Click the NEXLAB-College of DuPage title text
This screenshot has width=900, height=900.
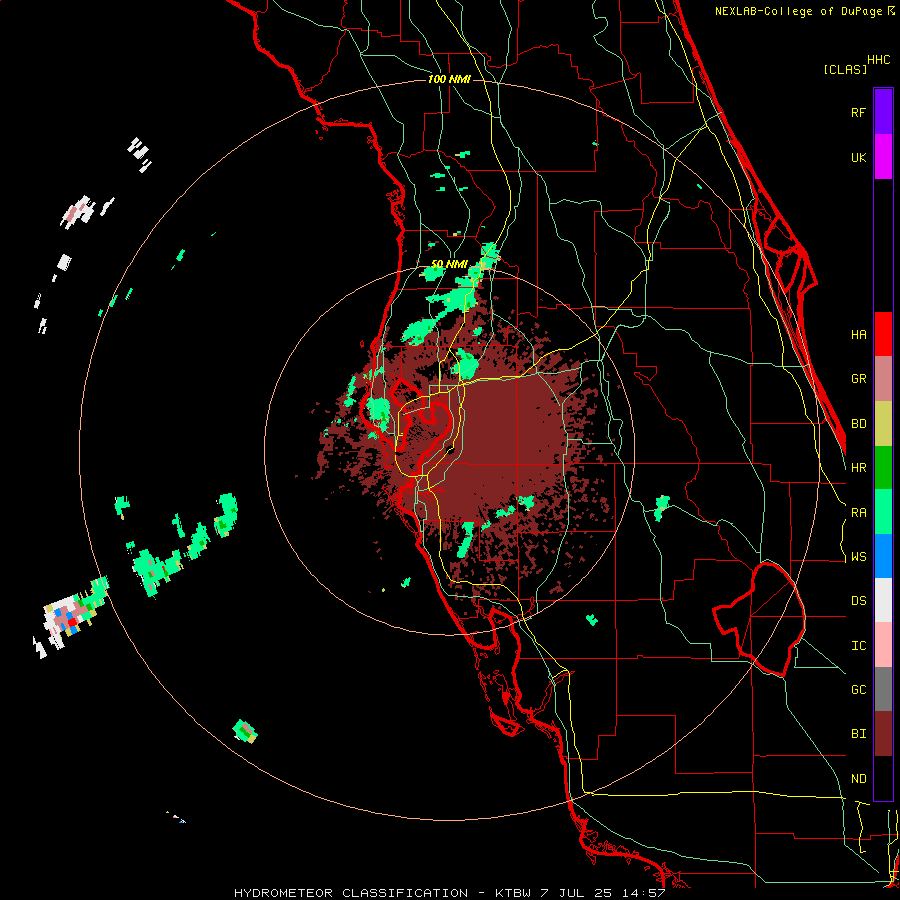(800, 11)
